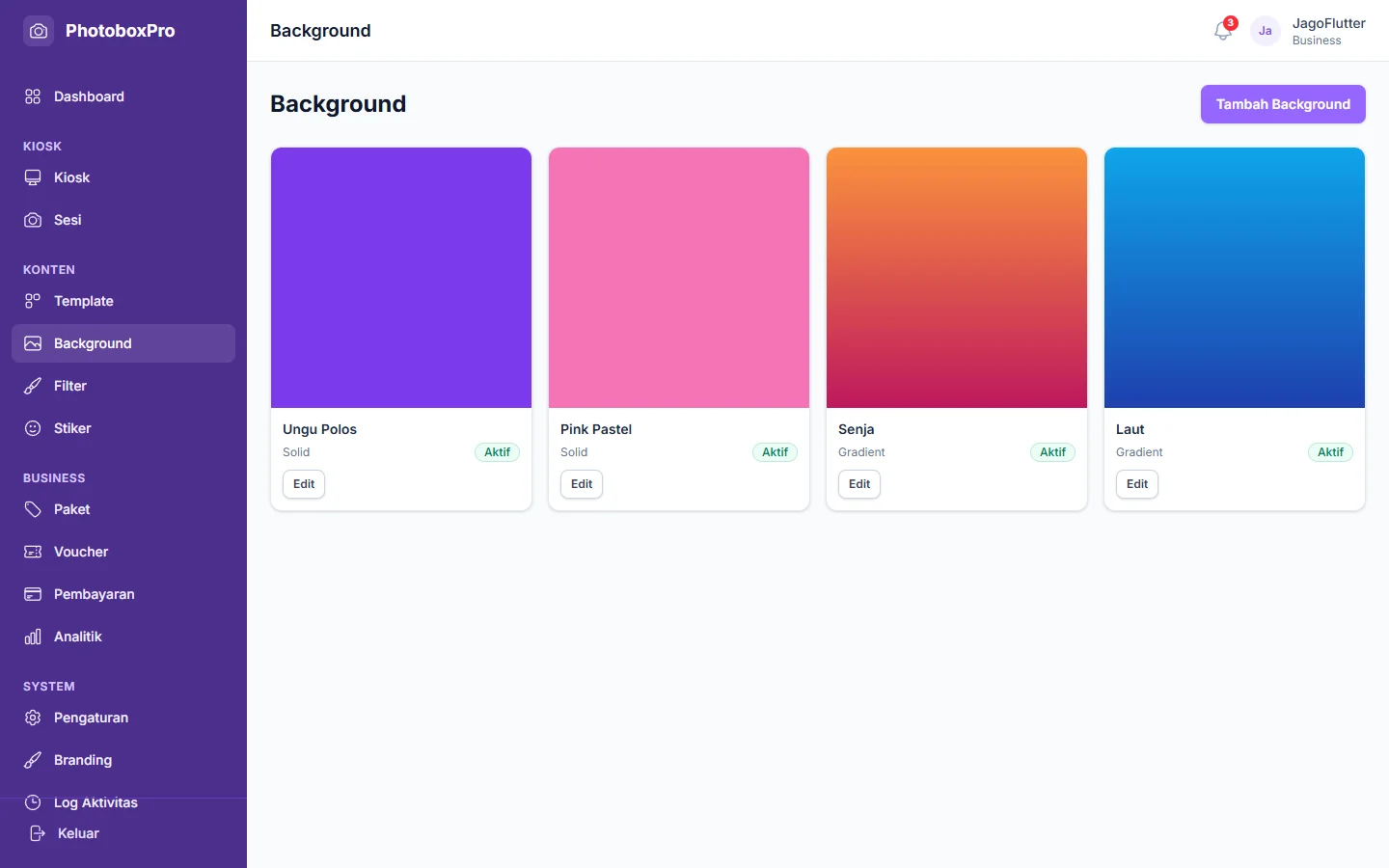Edit the Senja background
This screenshot has height=868, width=1389.
pos(859,484)
